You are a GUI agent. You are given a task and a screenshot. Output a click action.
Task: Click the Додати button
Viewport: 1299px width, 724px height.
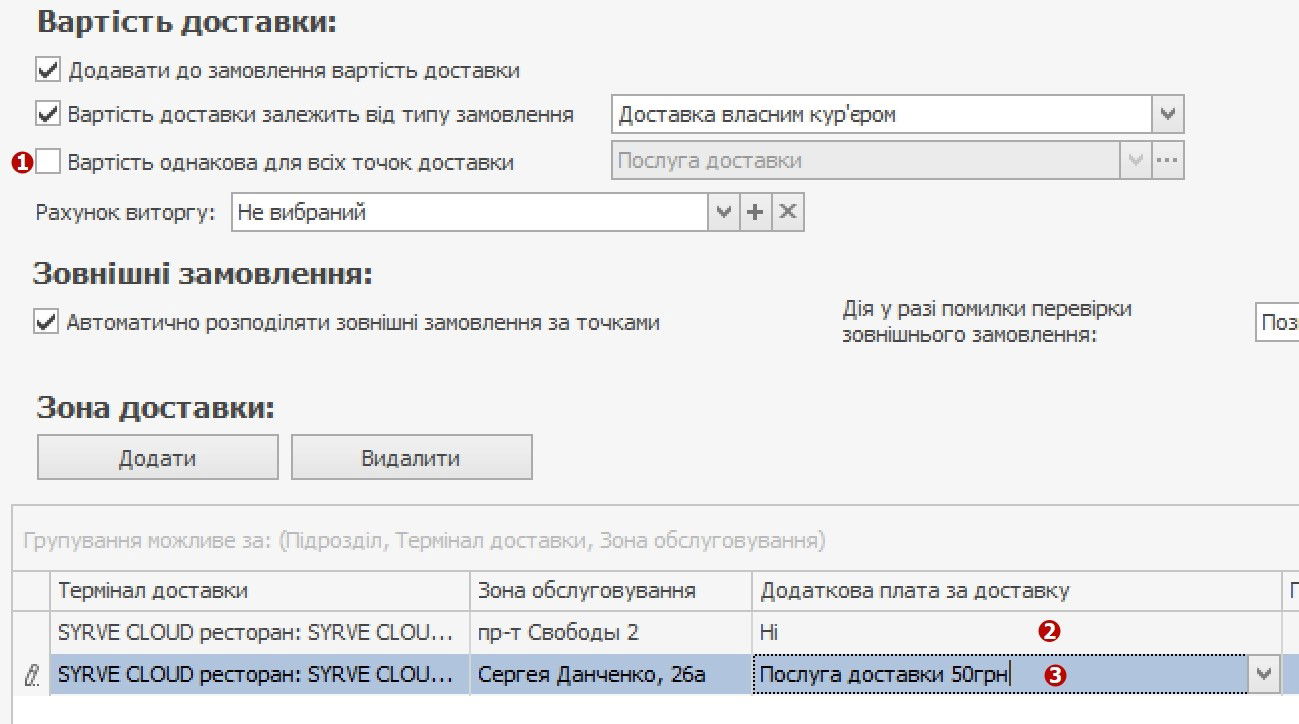point(157,459)
